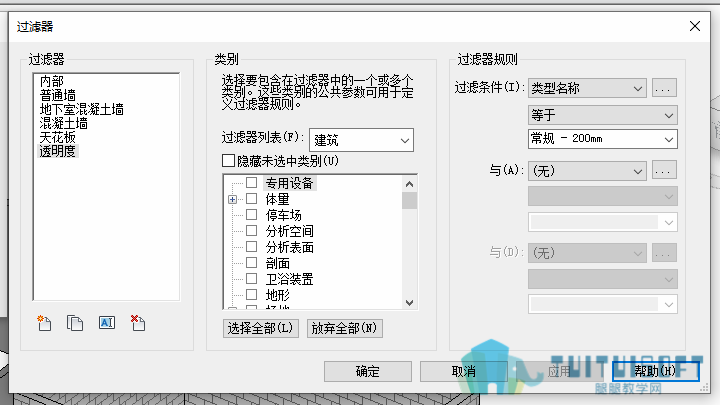Viewport: 720px width, 405px height.
Task: Click the 帮助(H) button
Action: (x=655, y=371)
